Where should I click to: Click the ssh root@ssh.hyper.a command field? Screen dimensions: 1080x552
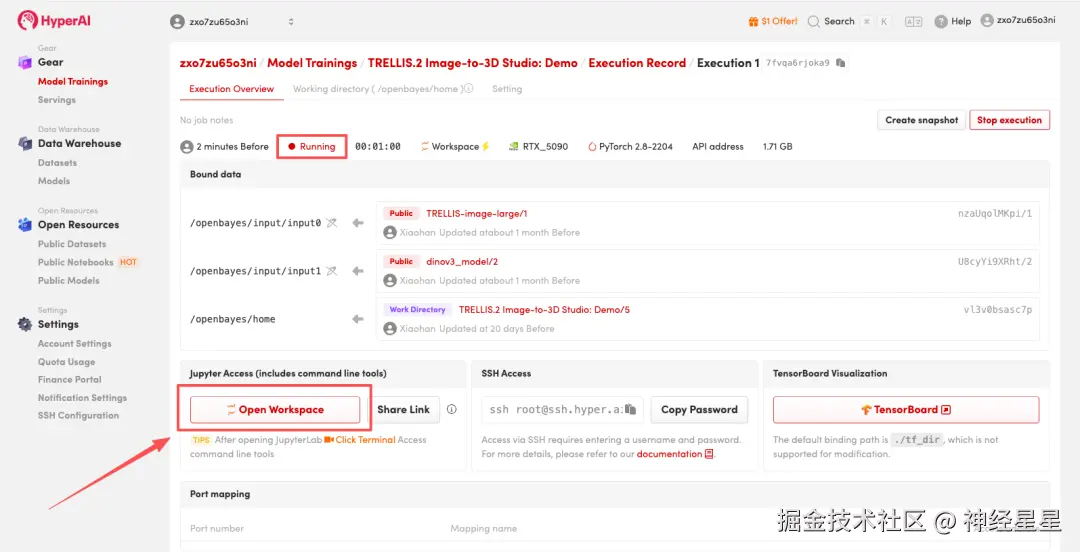pyautogui.click(x=562, y=409)
